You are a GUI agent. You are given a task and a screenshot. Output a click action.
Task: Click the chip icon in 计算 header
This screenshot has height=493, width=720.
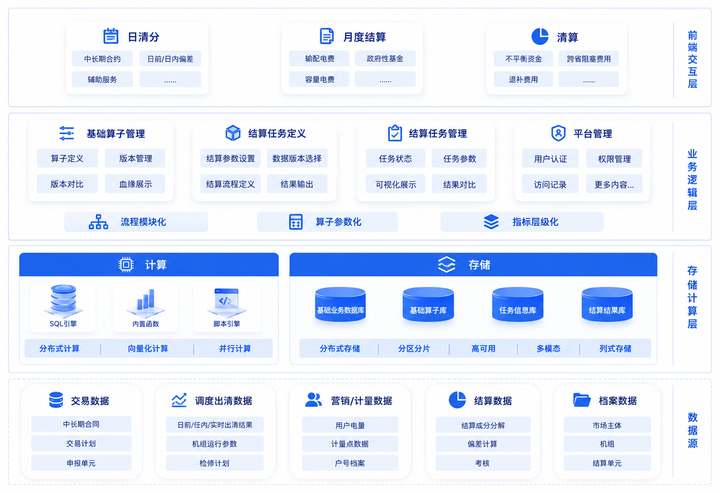[x=126, y=264]
